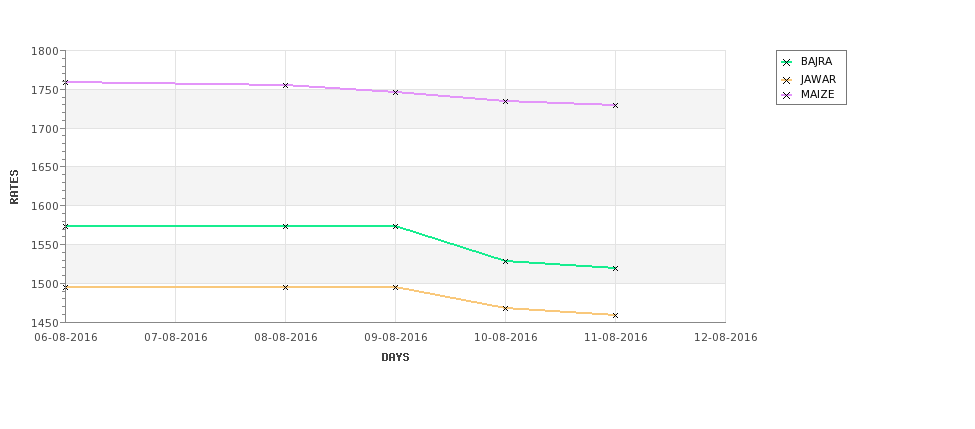Click the JAWAR legend marker icon

787,80
